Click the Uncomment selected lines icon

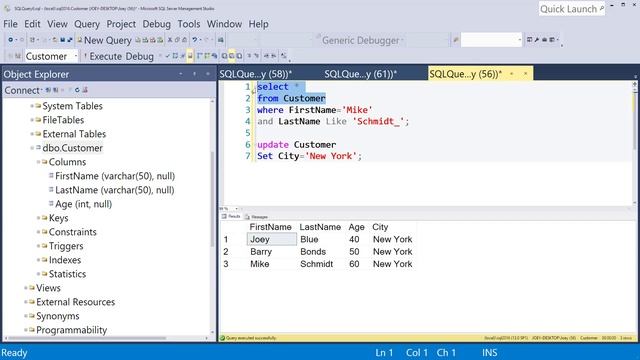pyautogui.click(x=256, y=56)
